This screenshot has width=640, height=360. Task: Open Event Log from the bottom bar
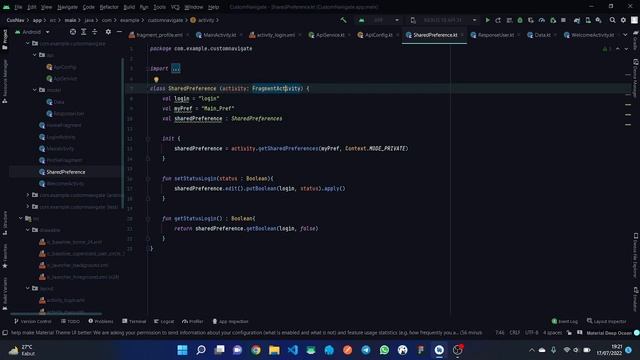(564, 321)
